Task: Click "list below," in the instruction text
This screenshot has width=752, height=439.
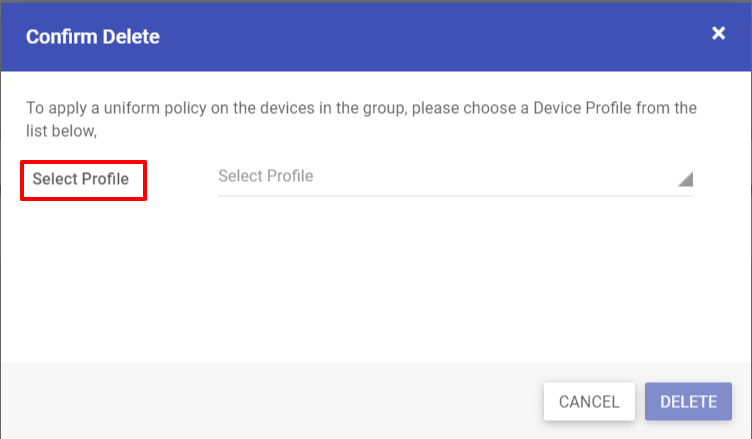Action: coord(61,131)
